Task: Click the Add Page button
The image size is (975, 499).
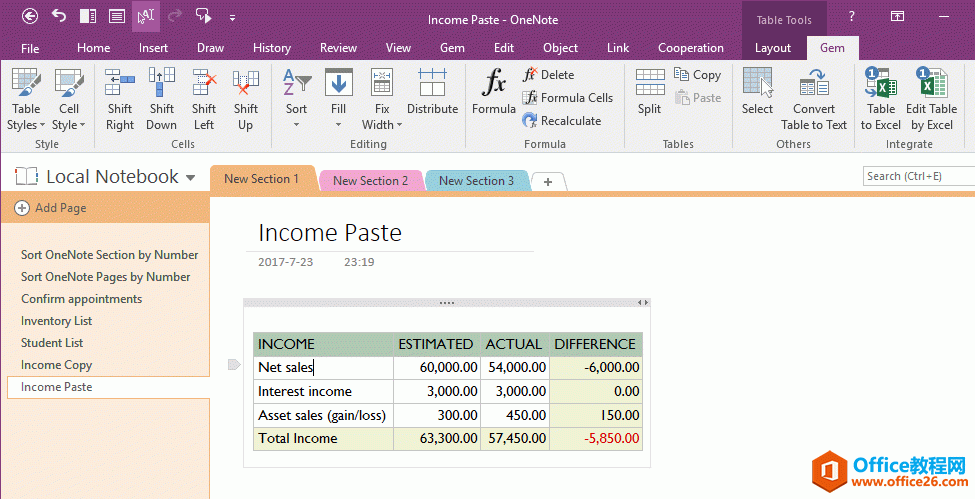Action: point(51,208)
